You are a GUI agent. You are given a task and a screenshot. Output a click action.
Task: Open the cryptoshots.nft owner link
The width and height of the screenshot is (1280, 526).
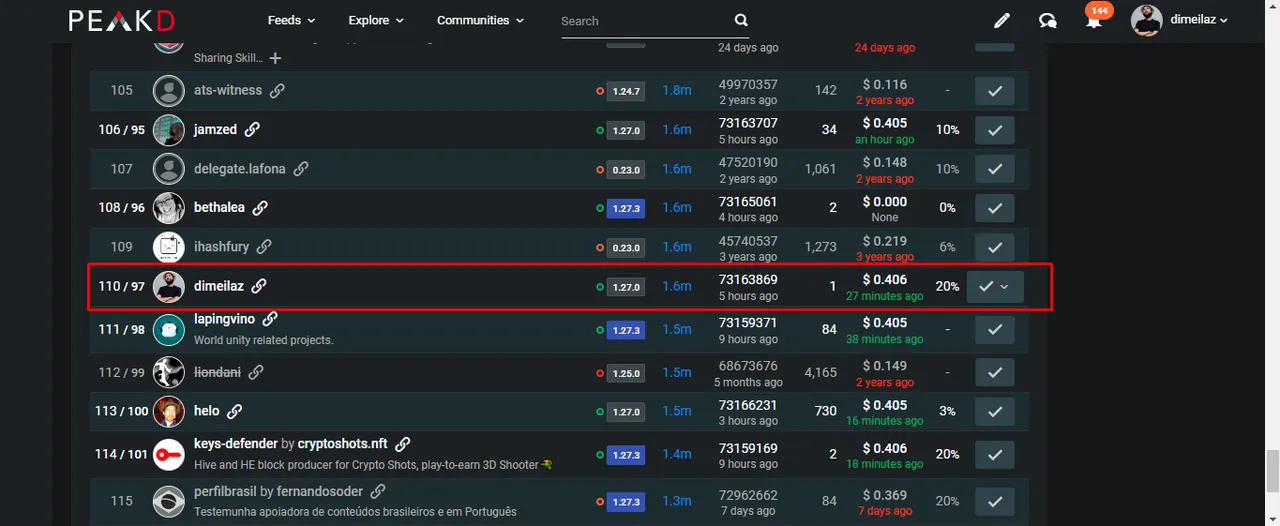[x=343, y=444]
